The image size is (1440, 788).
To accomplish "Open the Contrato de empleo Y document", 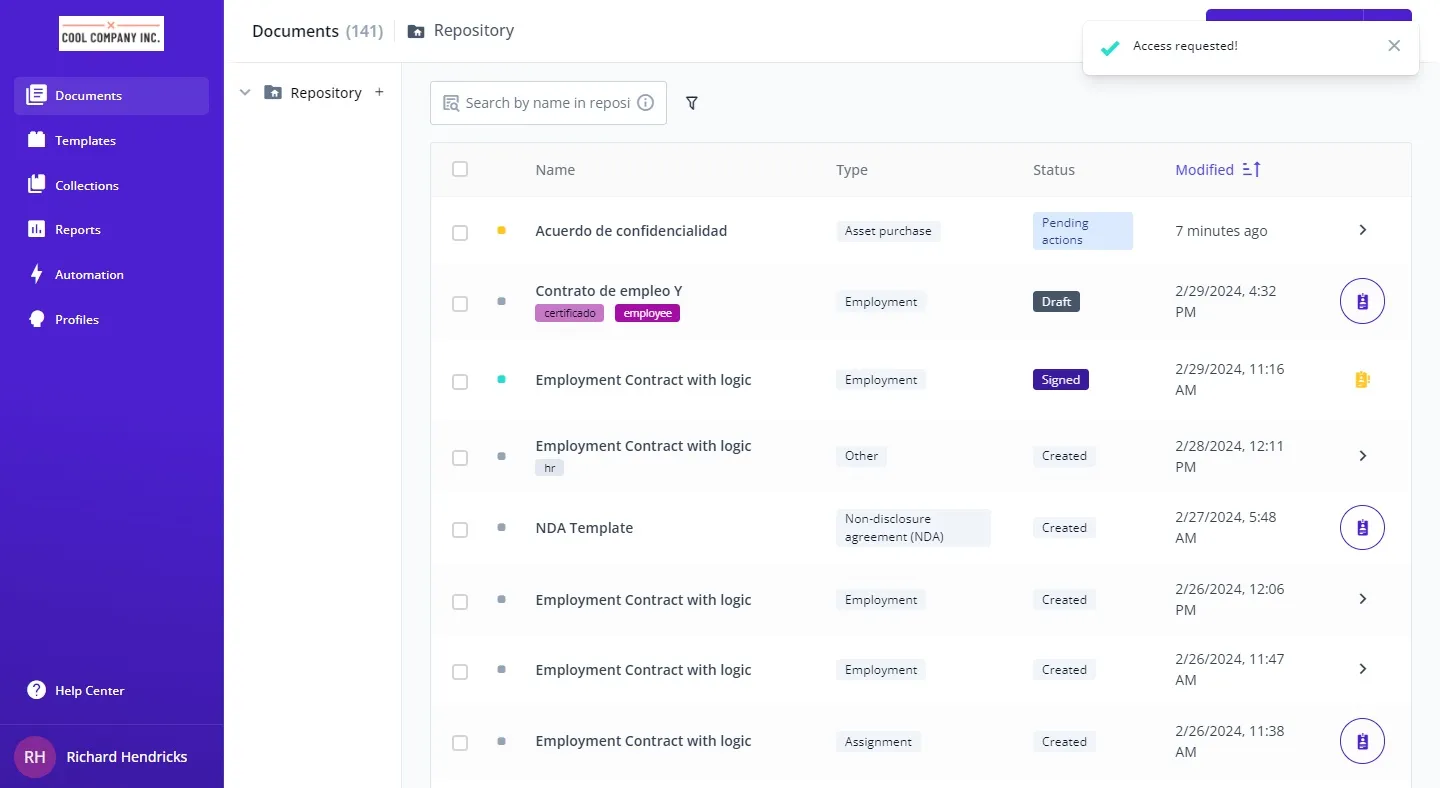I will tap(608, 291).
